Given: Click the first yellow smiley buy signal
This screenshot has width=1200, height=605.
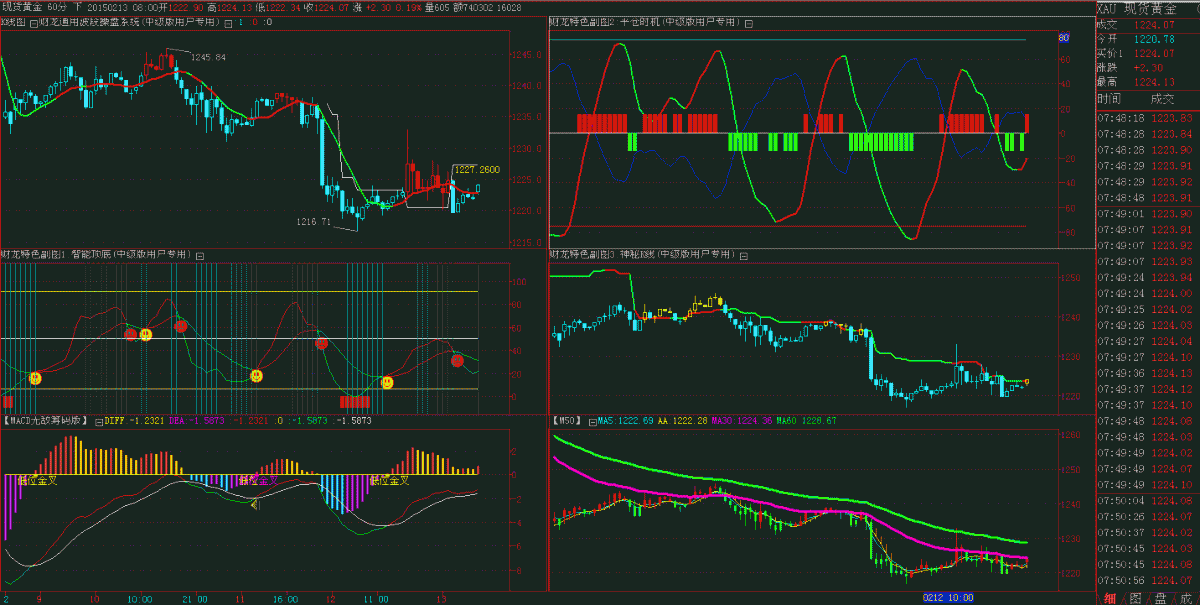Looking at the screenshot, I should coord(36,378).
